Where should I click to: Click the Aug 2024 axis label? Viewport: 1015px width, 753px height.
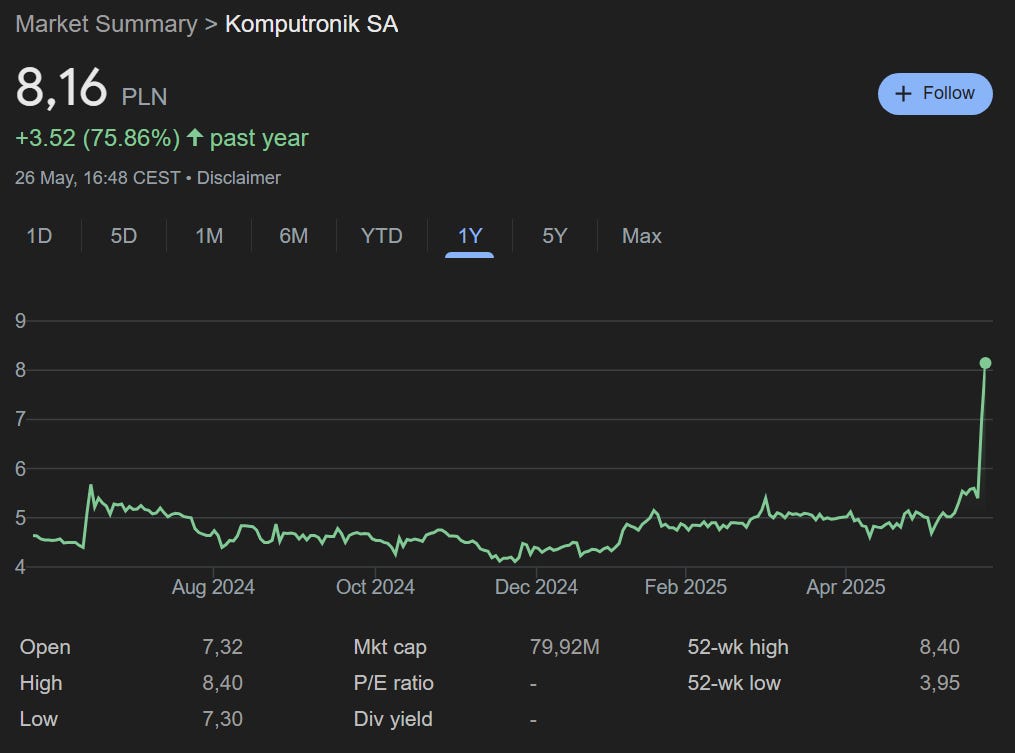[x=213, y=587]
